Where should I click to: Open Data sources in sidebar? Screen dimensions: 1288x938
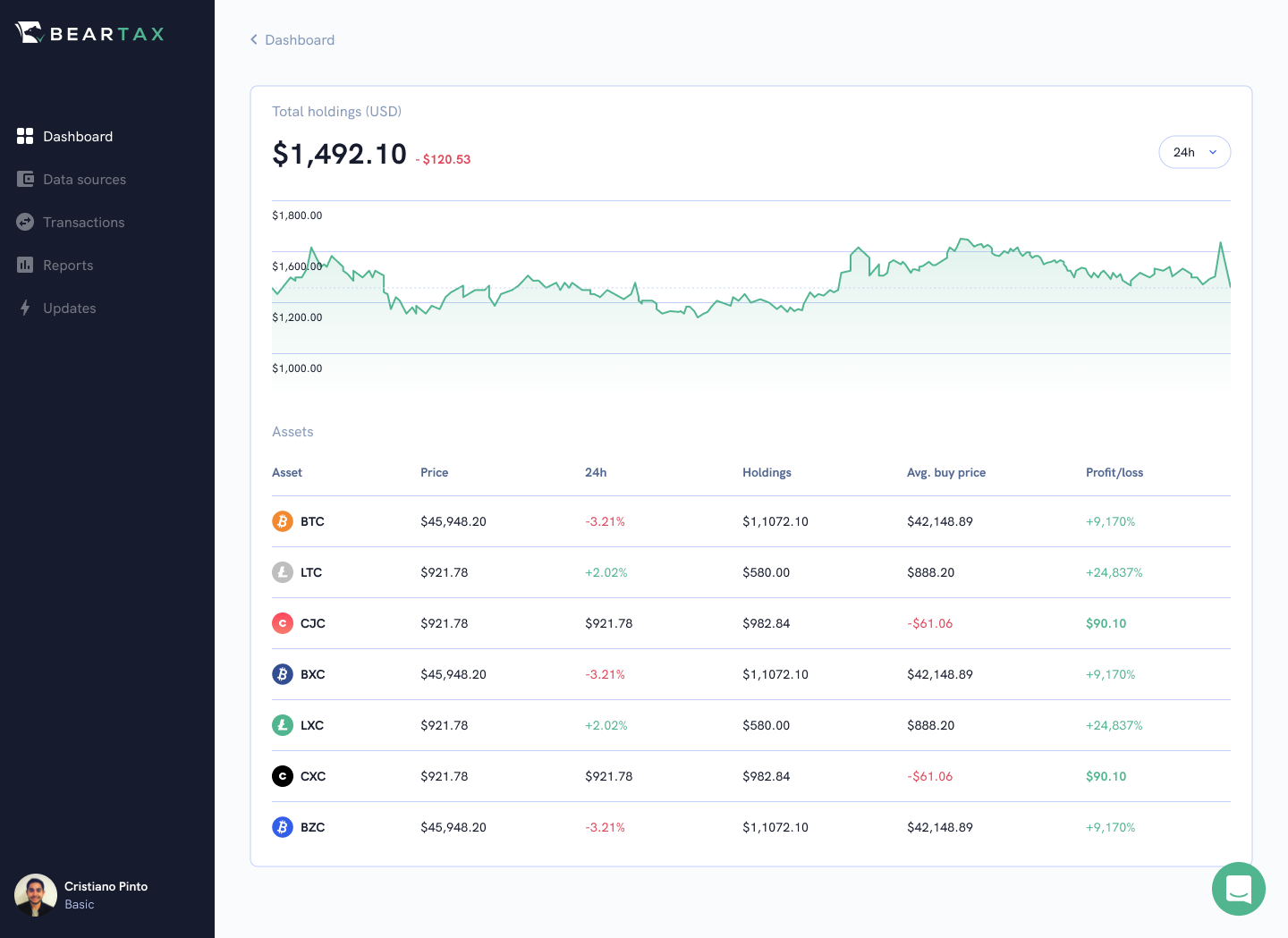pyautogui.click(x=84, y=180)
